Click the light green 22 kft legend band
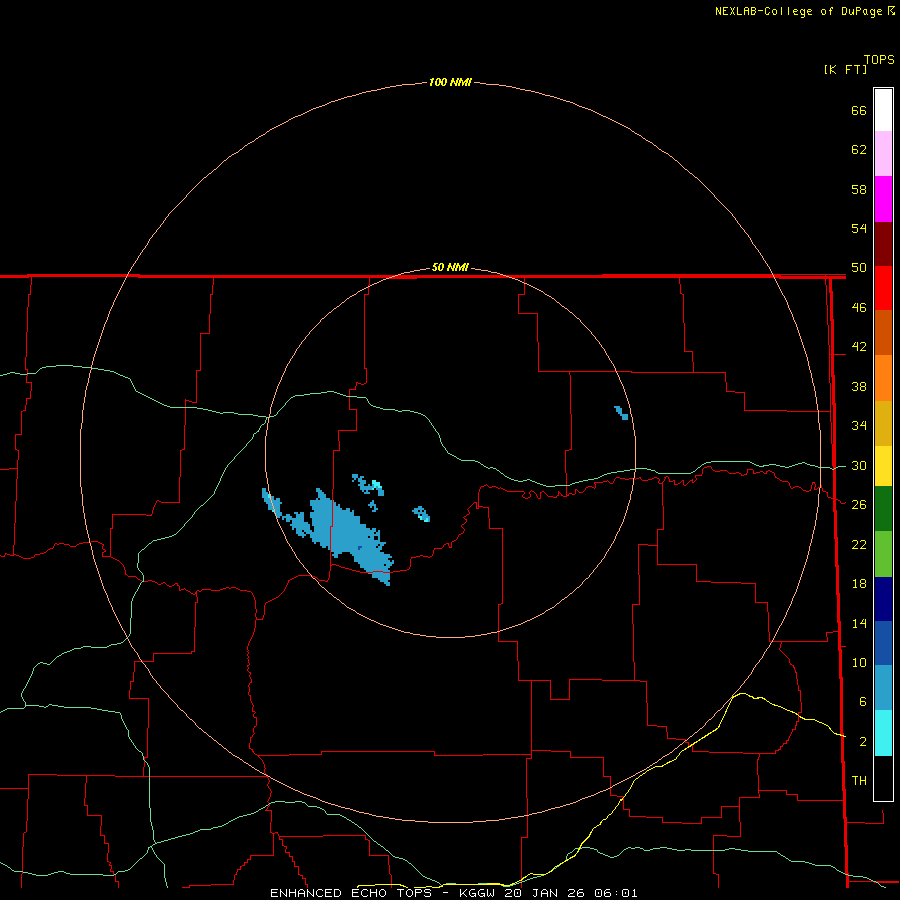The image size is (900, 900). click(883, 554)
